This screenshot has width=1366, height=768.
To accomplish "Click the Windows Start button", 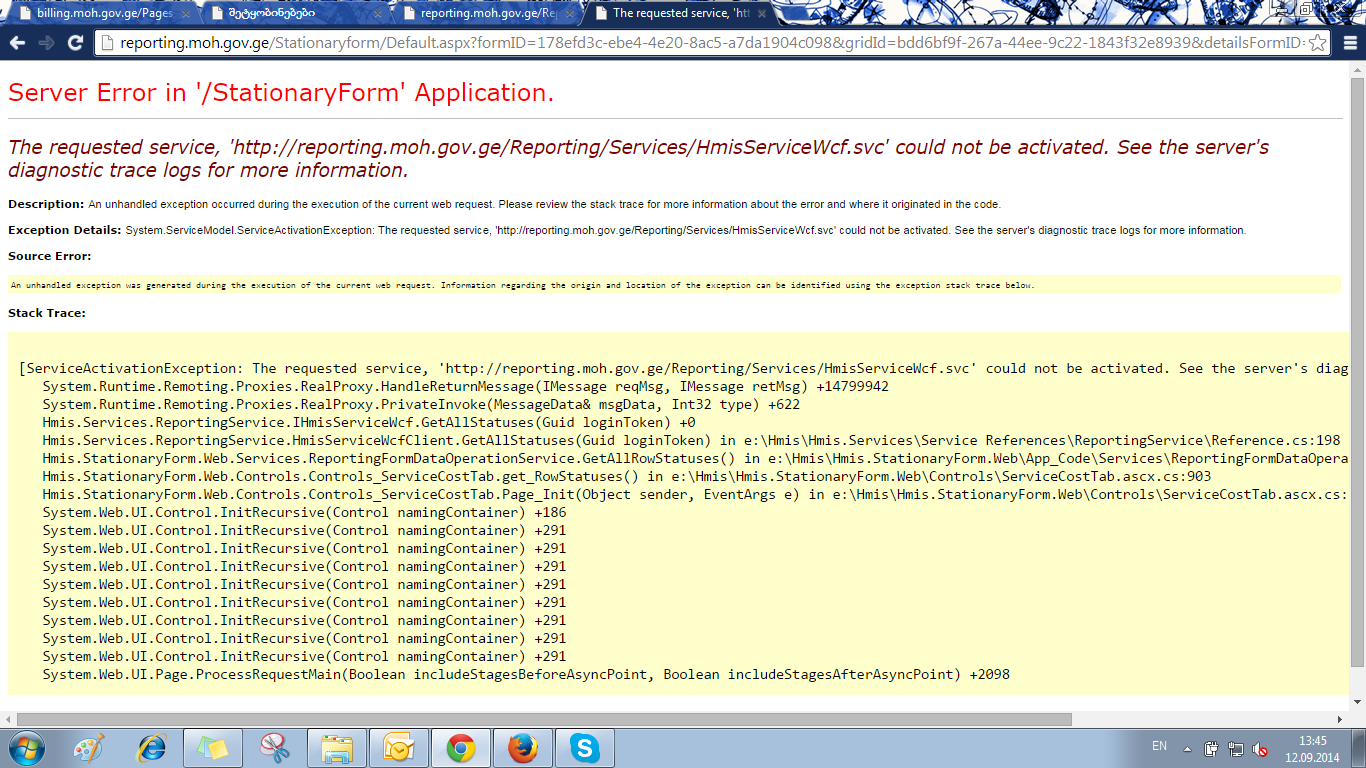I will 27,748.
